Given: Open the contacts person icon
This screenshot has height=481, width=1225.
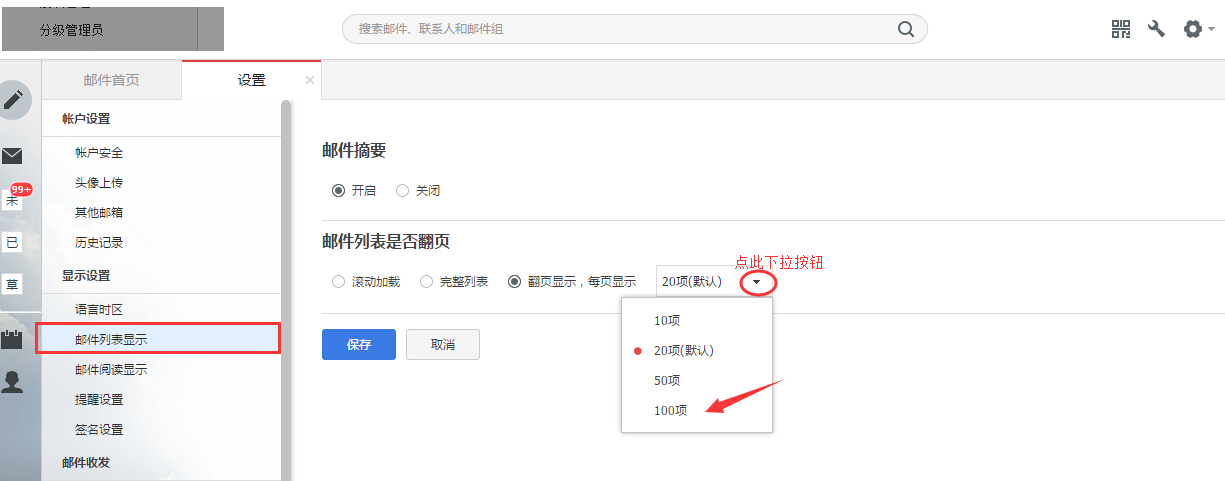Looking at the screenshot, I should [x=12, y=382].
